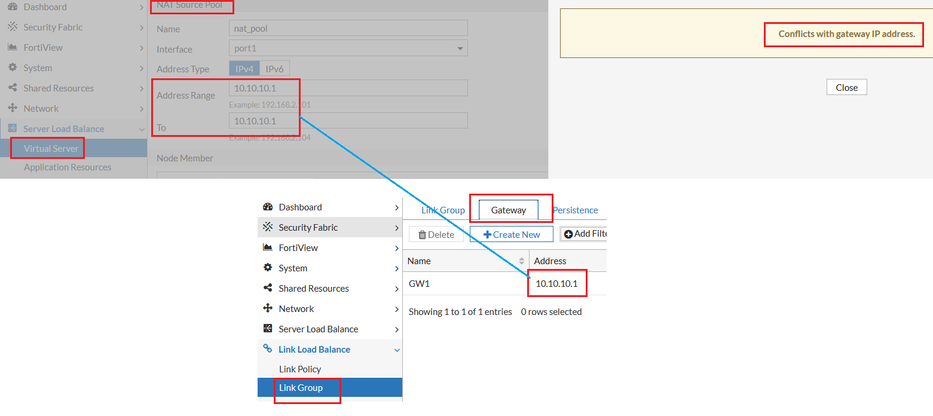The width and height of the screenshot is (933, 416).
Task: Open the Interface dropdown showing port1
Action: [348, 48]
